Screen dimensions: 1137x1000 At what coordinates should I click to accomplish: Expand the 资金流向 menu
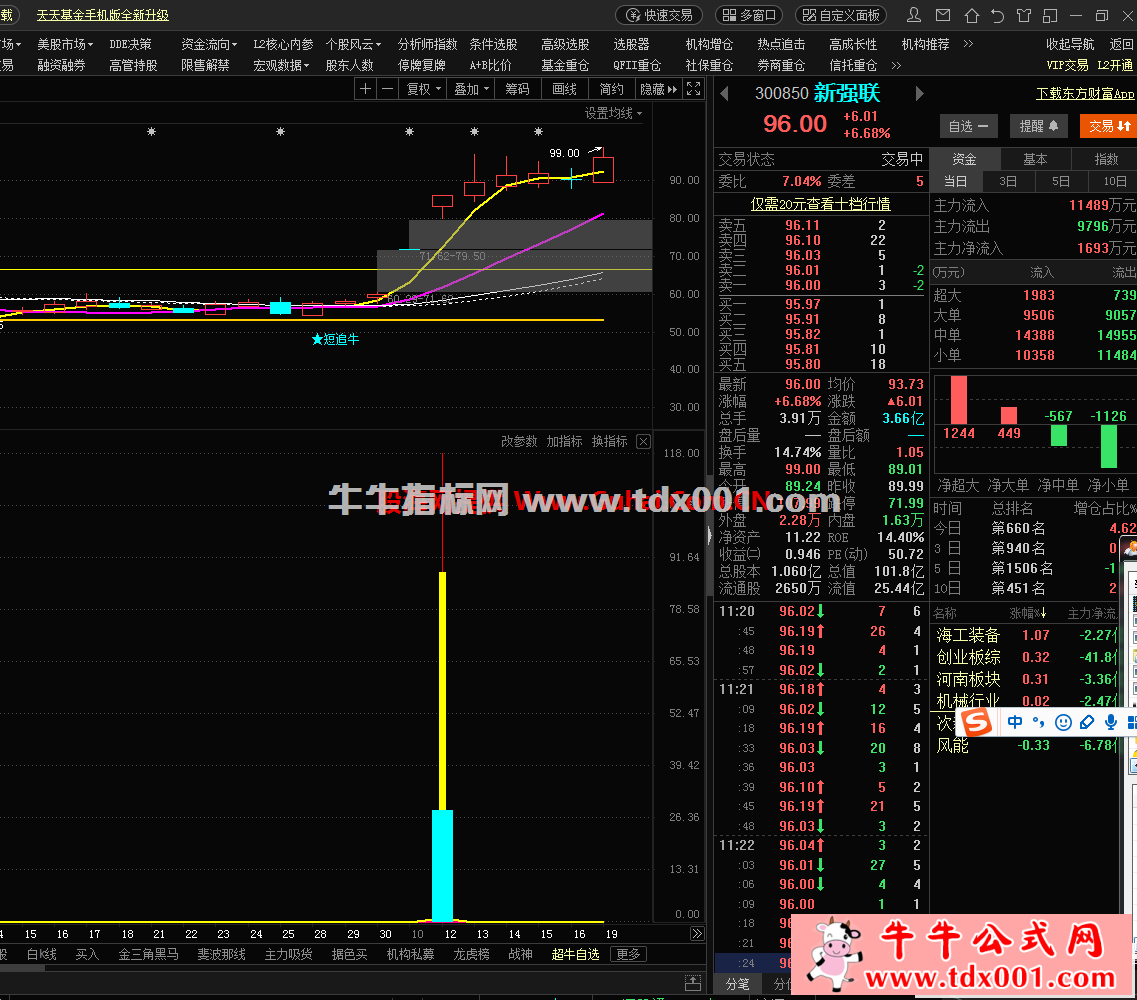[209, 44]
